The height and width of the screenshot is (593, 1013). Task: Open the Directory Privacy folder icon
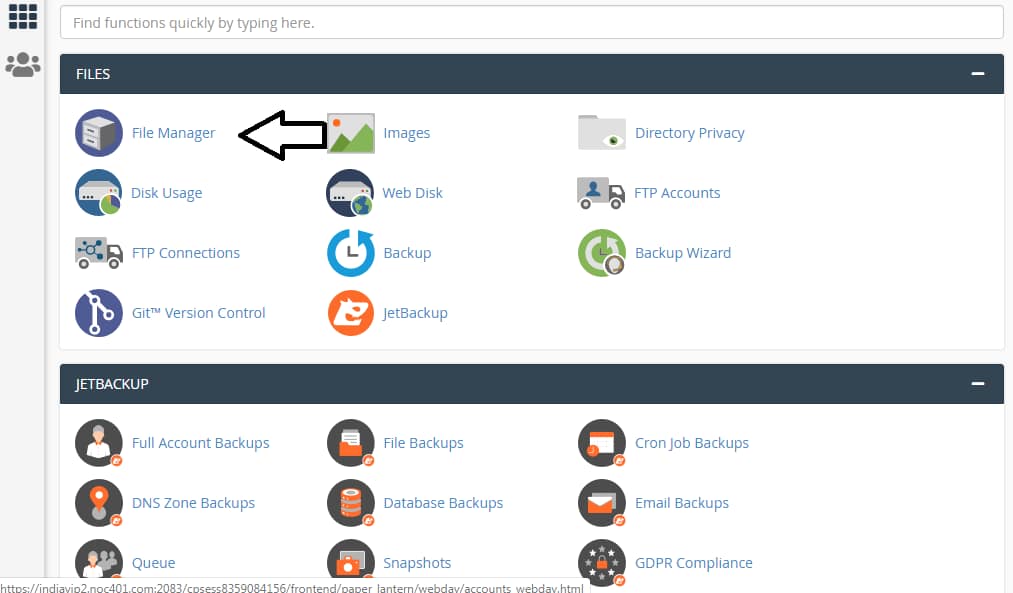(601, 133)
